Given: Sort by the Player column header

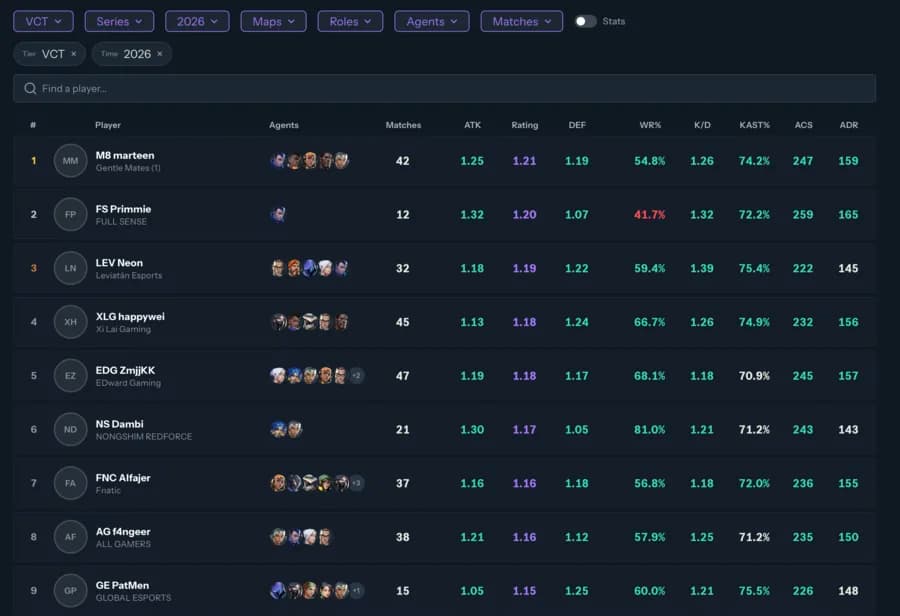Looking at the screenshot, I should [x=108, y=125].
